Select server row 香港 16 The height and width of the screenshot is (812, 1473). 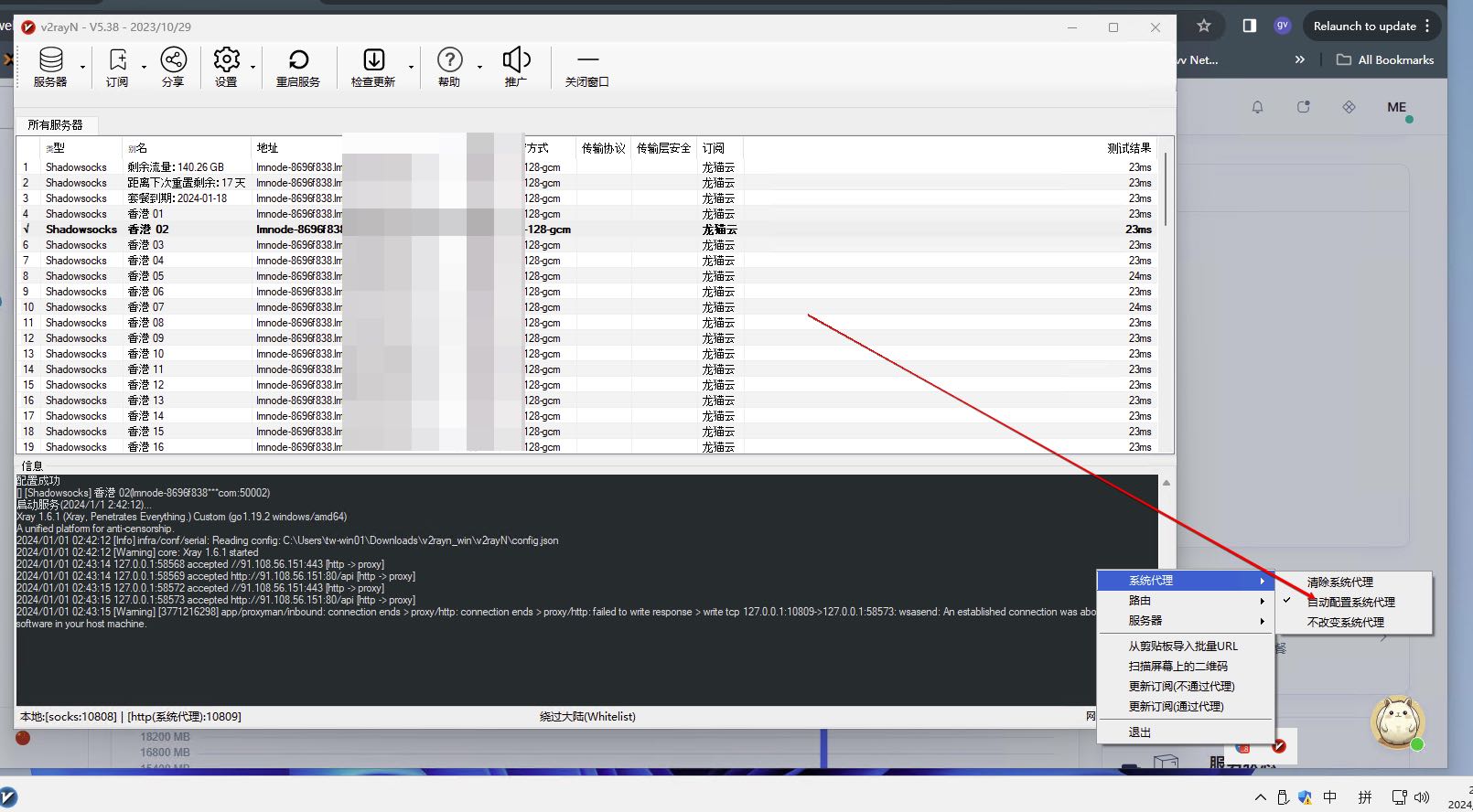point(586,447)
